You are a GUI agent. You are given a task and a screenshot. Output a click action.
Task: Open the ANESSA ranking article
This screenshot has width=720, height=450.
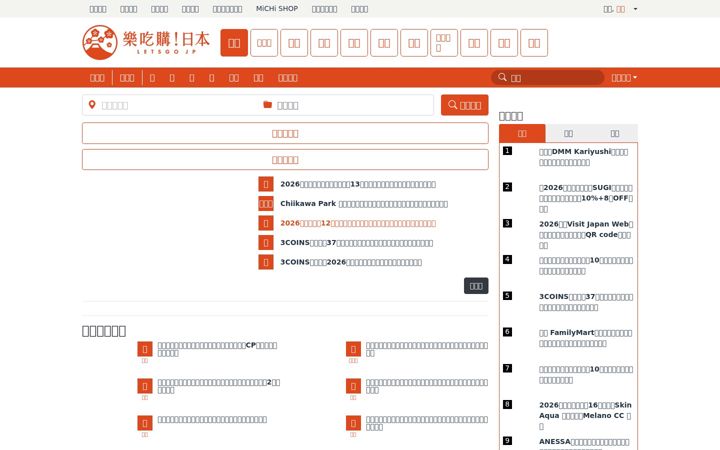585,443
